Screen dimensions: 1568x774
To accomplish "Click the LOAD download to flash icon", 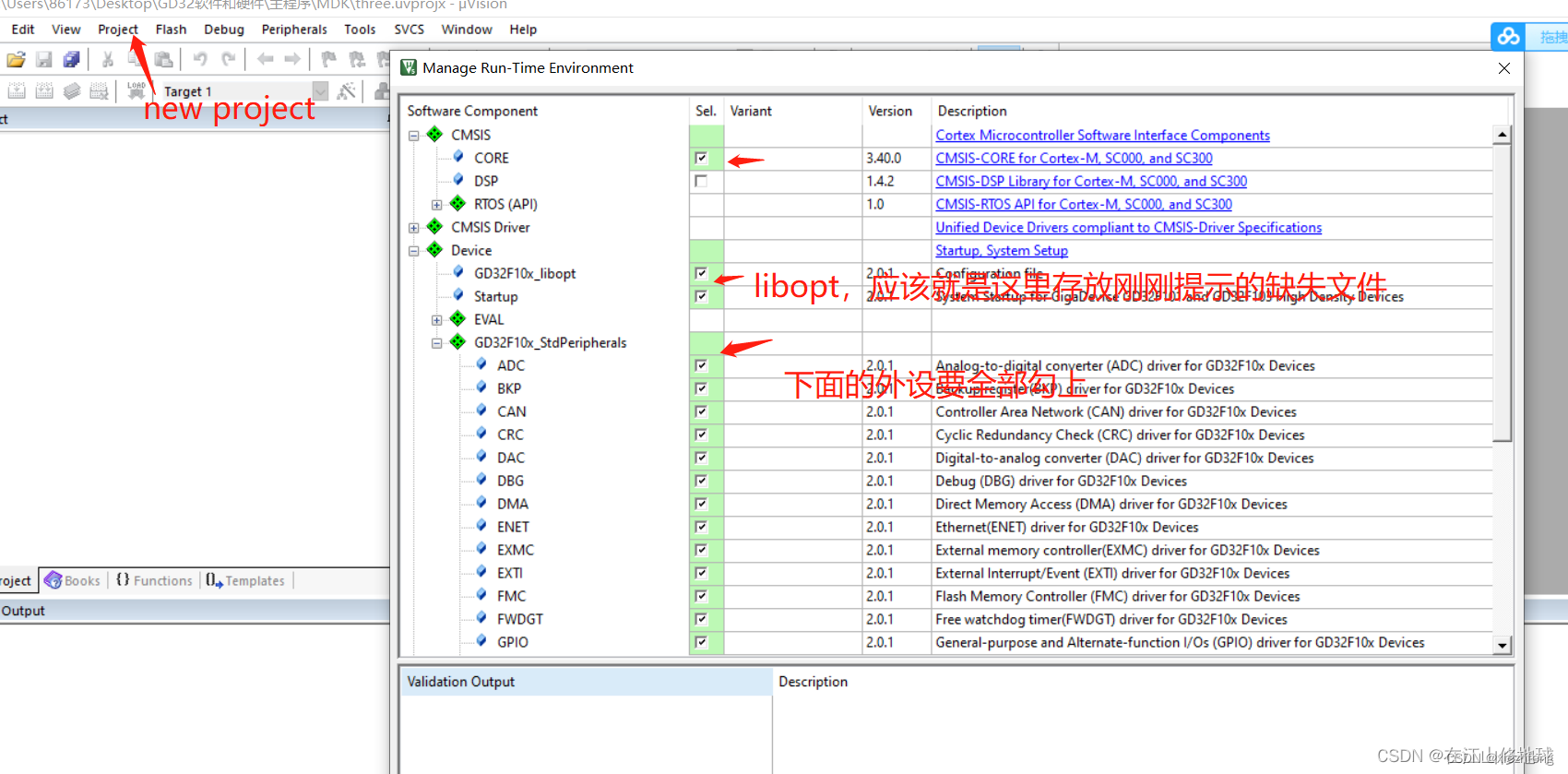I will pos(137,90).
